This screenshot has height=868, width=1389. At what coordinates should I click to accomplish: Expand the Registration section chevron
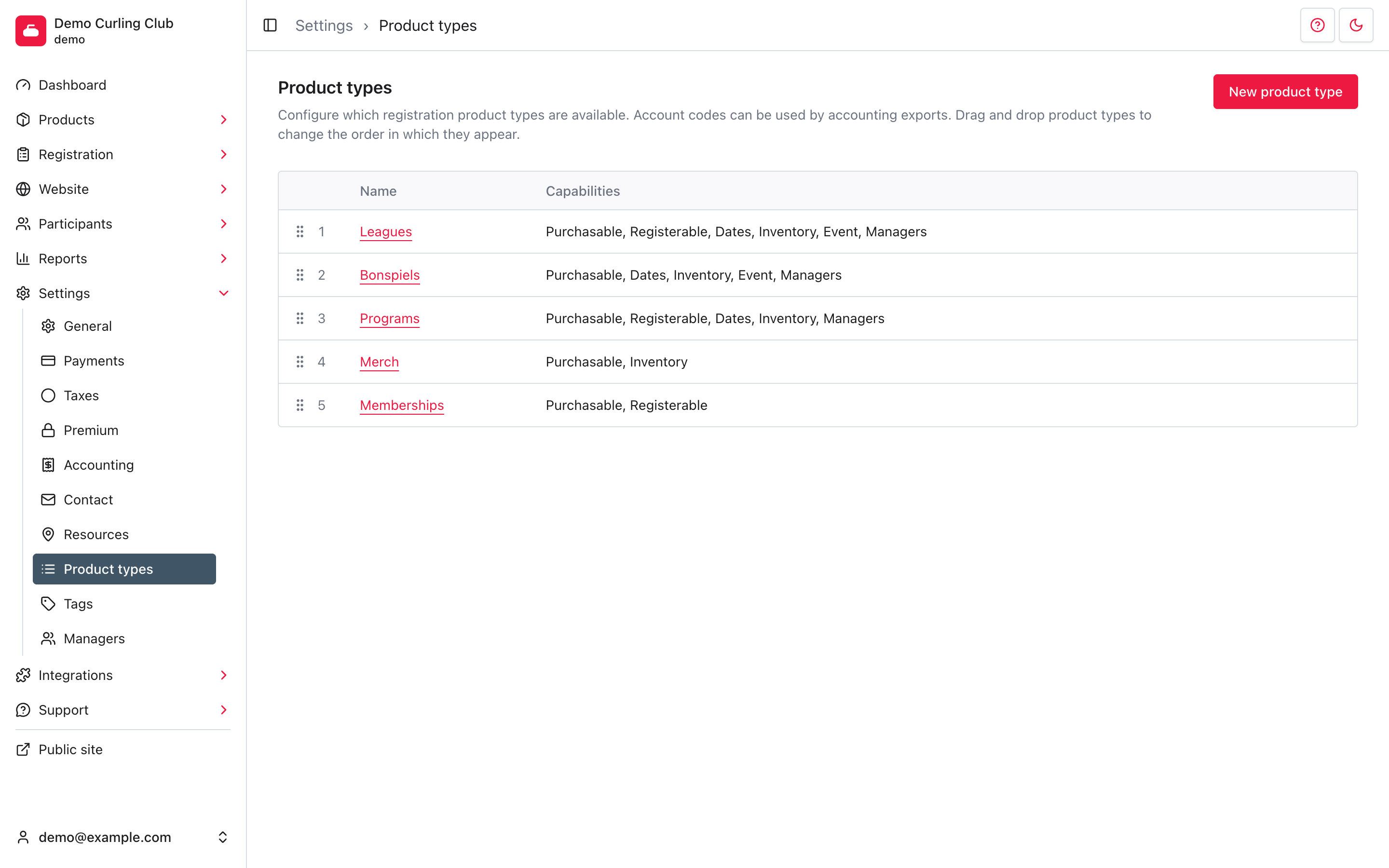pos(224,154)
